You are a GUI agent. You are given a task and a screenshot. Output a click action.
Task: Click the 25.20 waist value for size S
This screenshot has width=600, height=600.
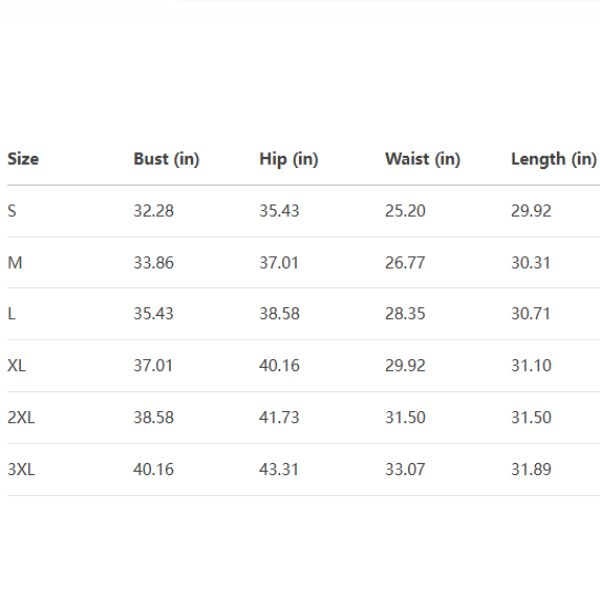coord(405,211)
